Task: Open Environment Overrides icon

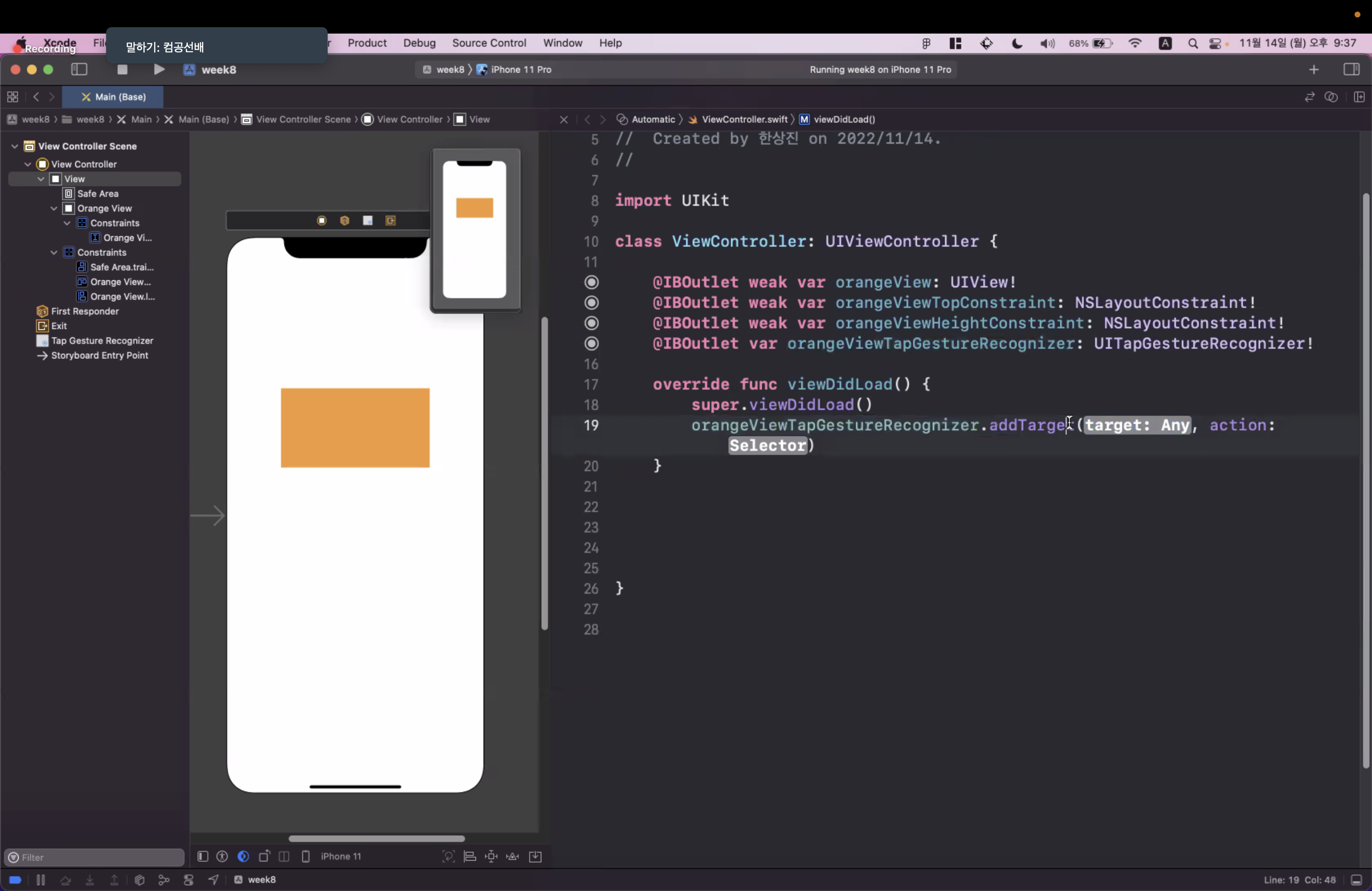Action: point(188,880)
